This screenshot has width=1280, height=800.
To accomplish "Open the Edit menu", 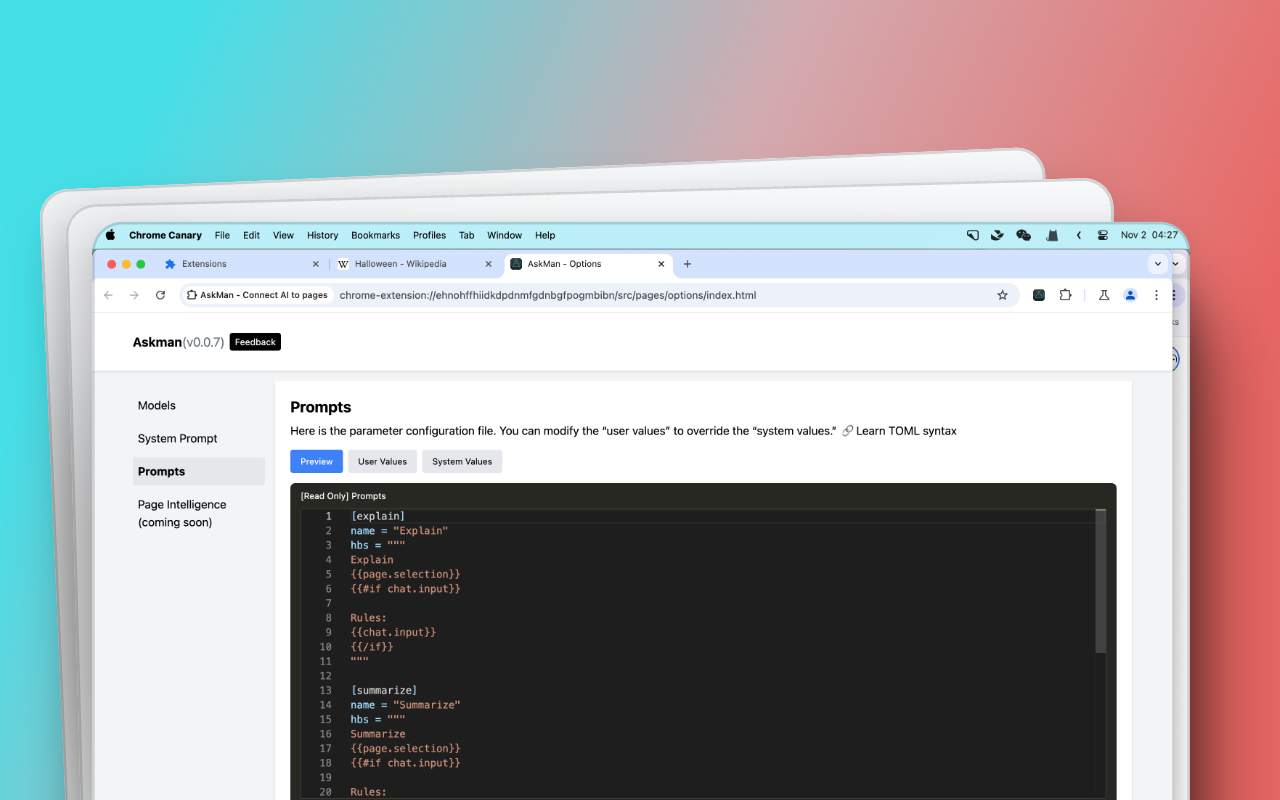I will (x=251, y=235).
